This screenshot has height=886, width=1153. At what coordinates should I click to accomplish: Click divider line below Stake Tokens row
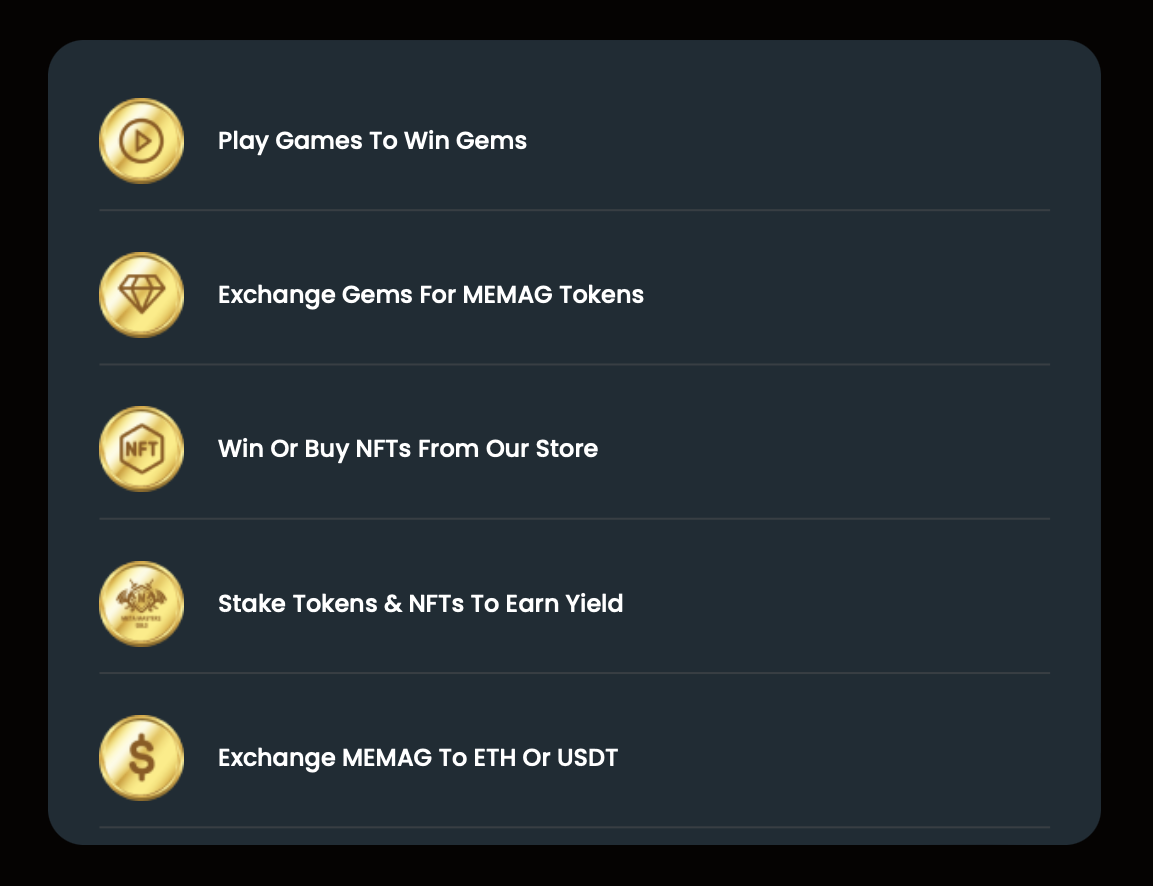point(574,674)
